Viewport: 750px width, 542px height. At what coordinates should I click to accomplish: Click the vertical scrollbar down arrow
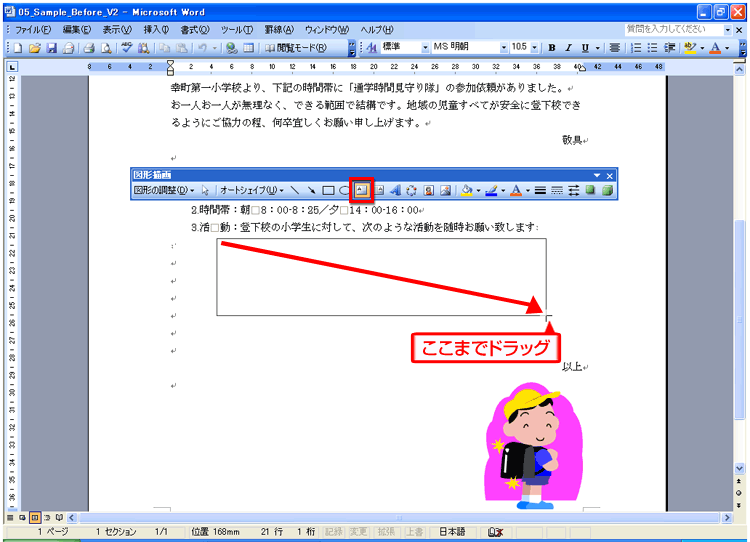click(739, 468)
